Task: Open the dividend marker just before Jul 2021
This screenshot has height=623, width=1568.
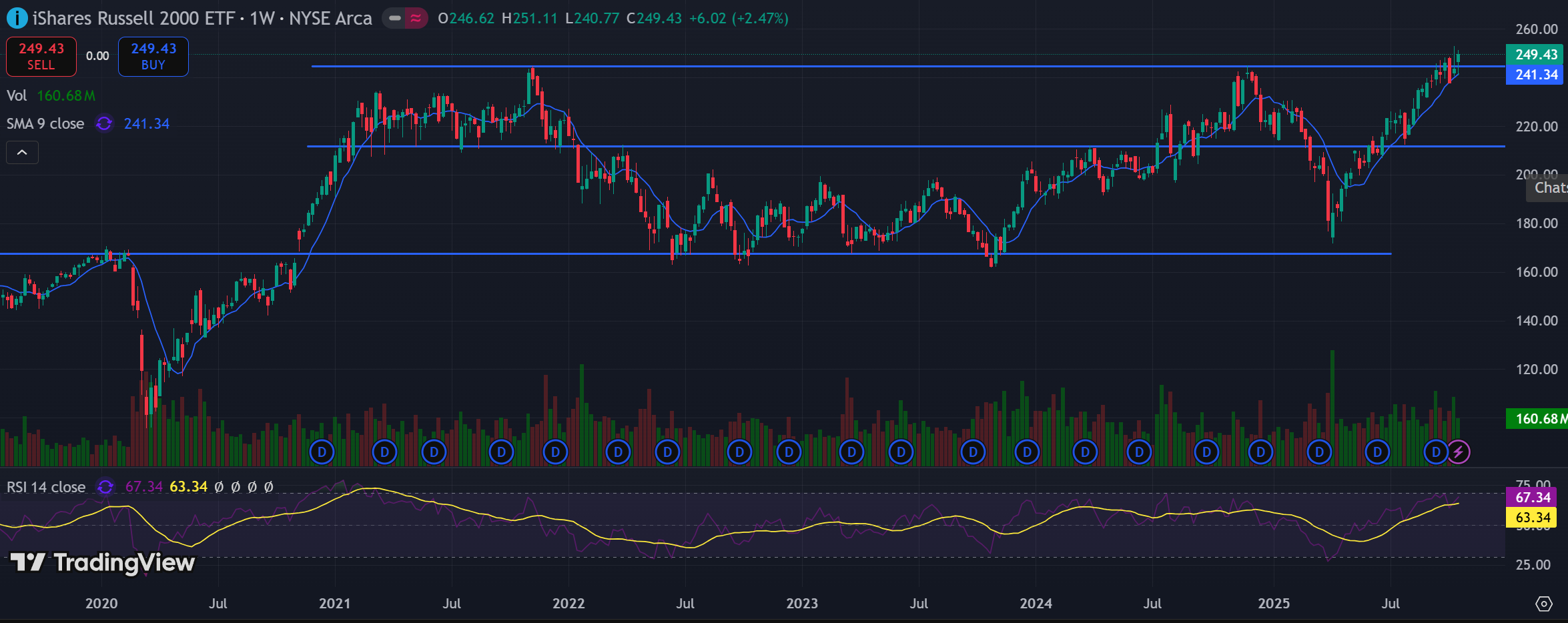Action: pos(434,452)
